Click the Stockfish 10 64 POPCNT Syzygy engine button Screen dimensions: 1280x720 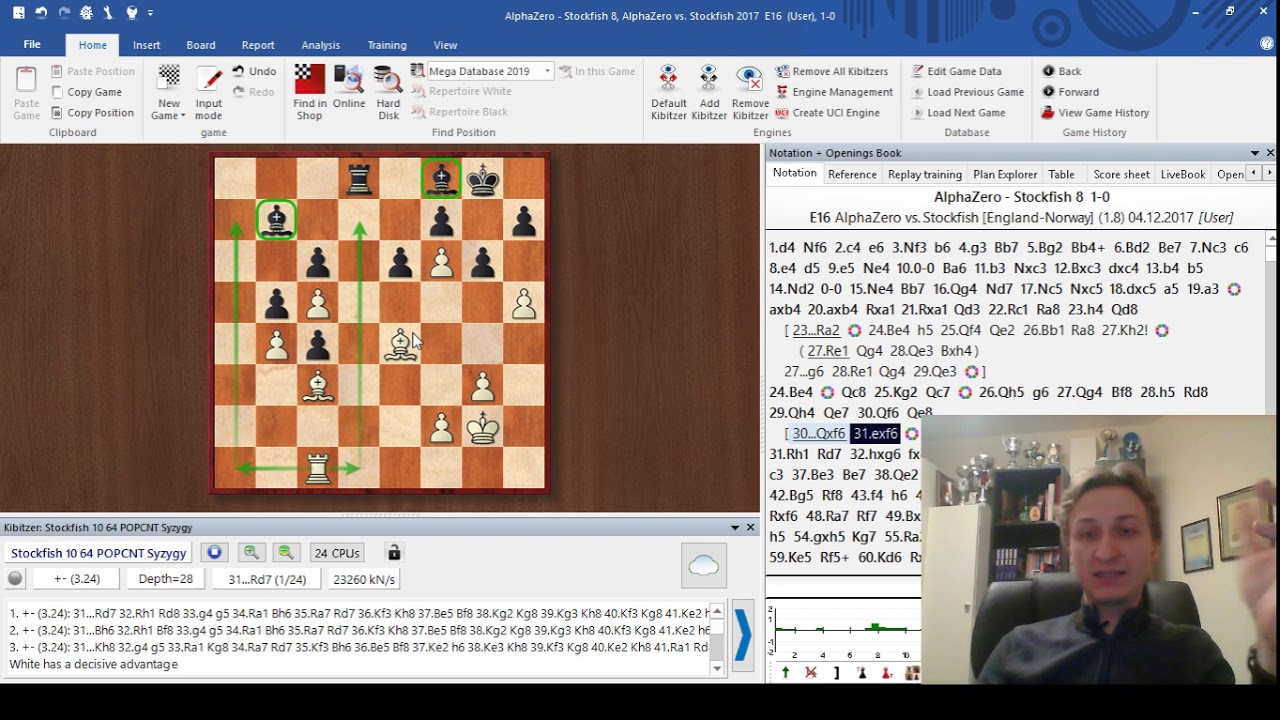99,553
